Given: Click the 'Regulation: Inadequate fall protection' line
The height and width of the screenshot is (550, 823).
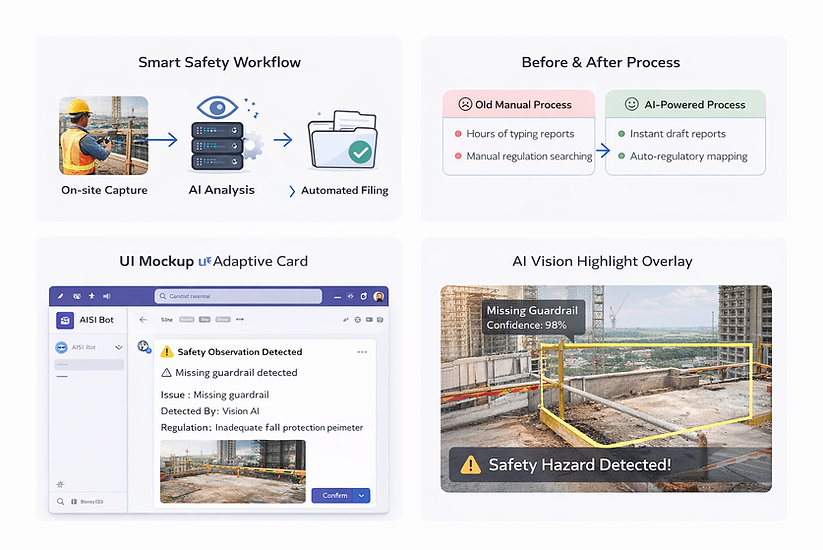Looking at the screenshot, I should coord(262,427).
